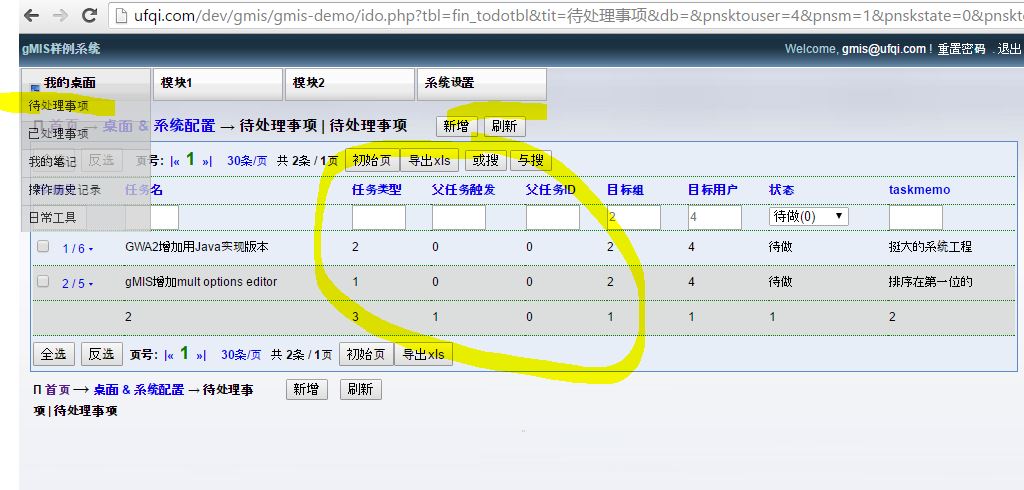Expand the 1/6 row action dropdown

coord(91,249)
